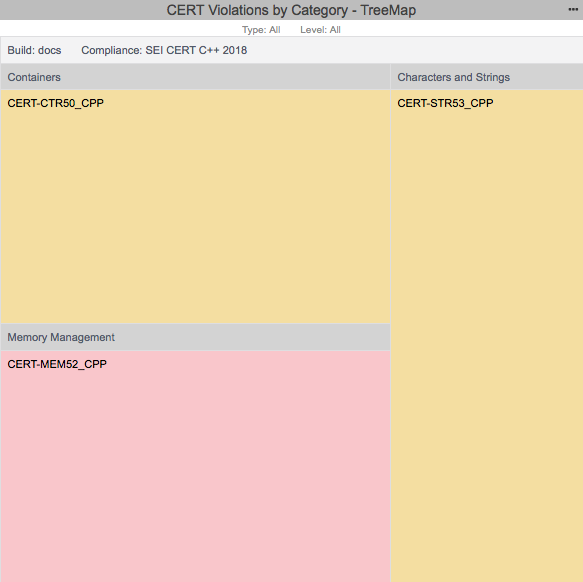583x582 pixels.
Task: Open the widget ellipsis options menu
Action: (x=573, y=10)
